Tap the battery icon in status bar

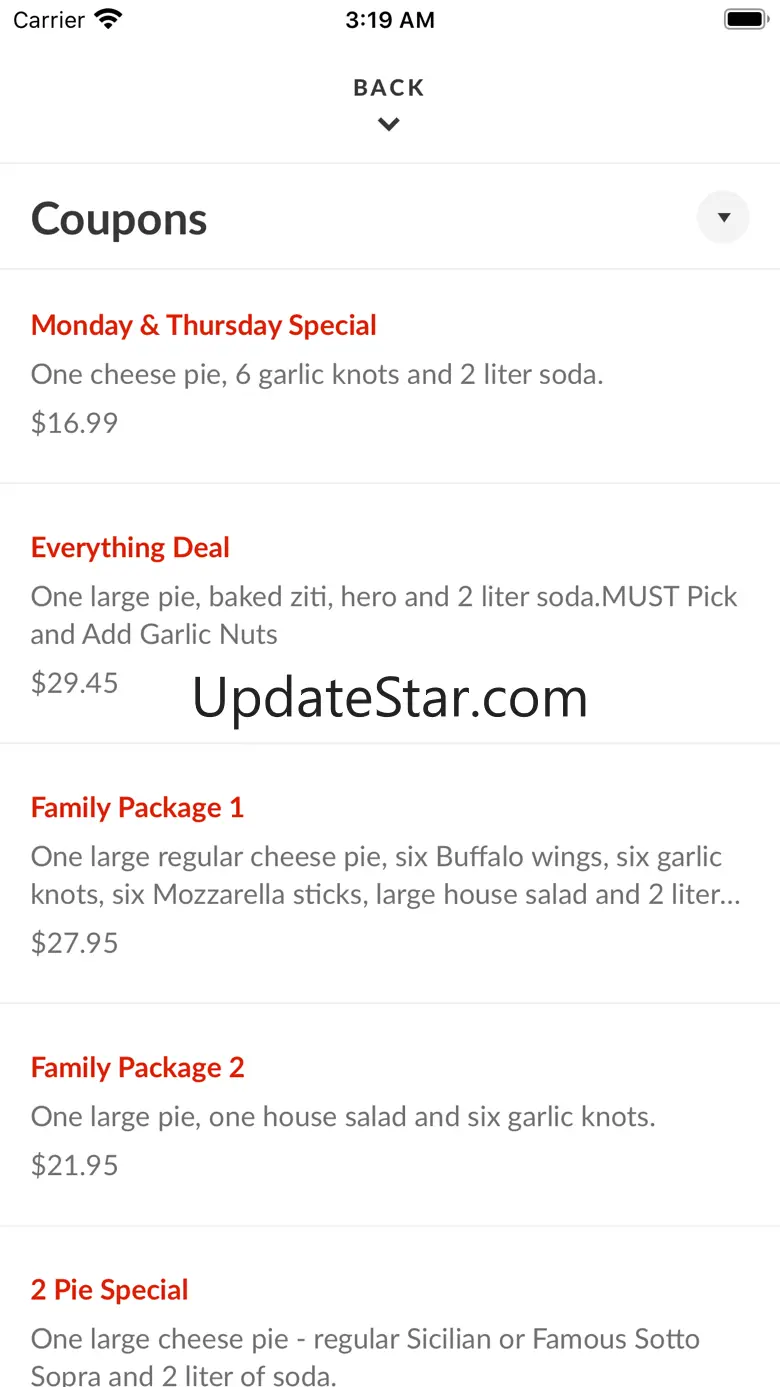point(745,19)
